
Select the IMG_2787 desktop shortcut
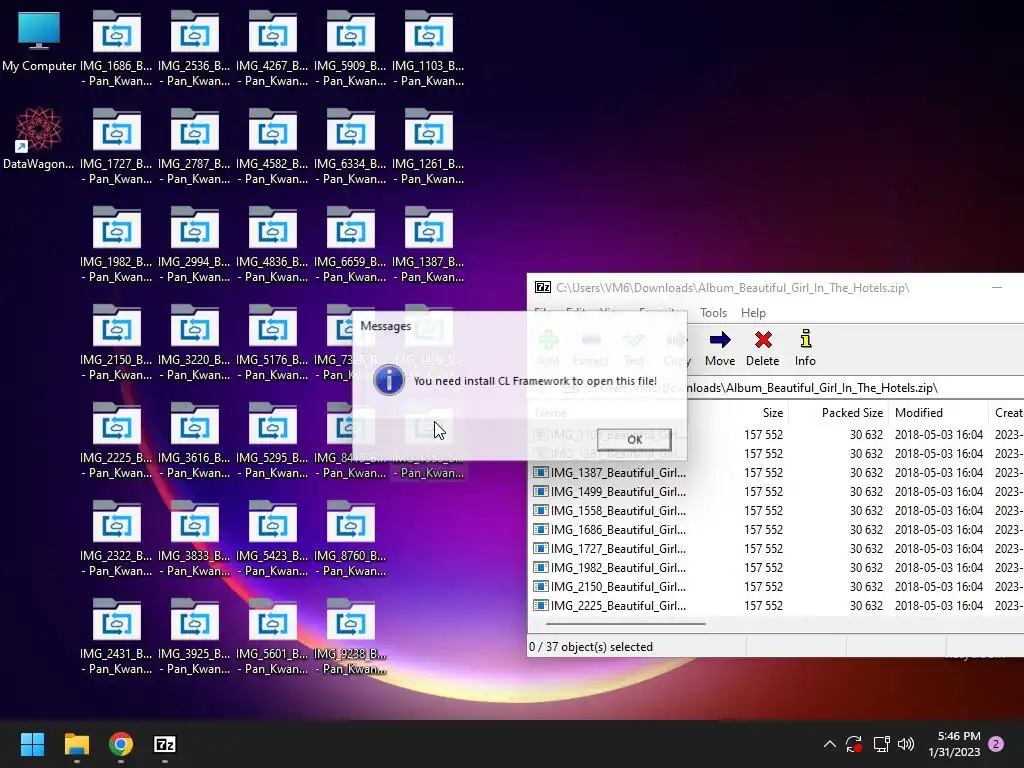tap(195, 147)
